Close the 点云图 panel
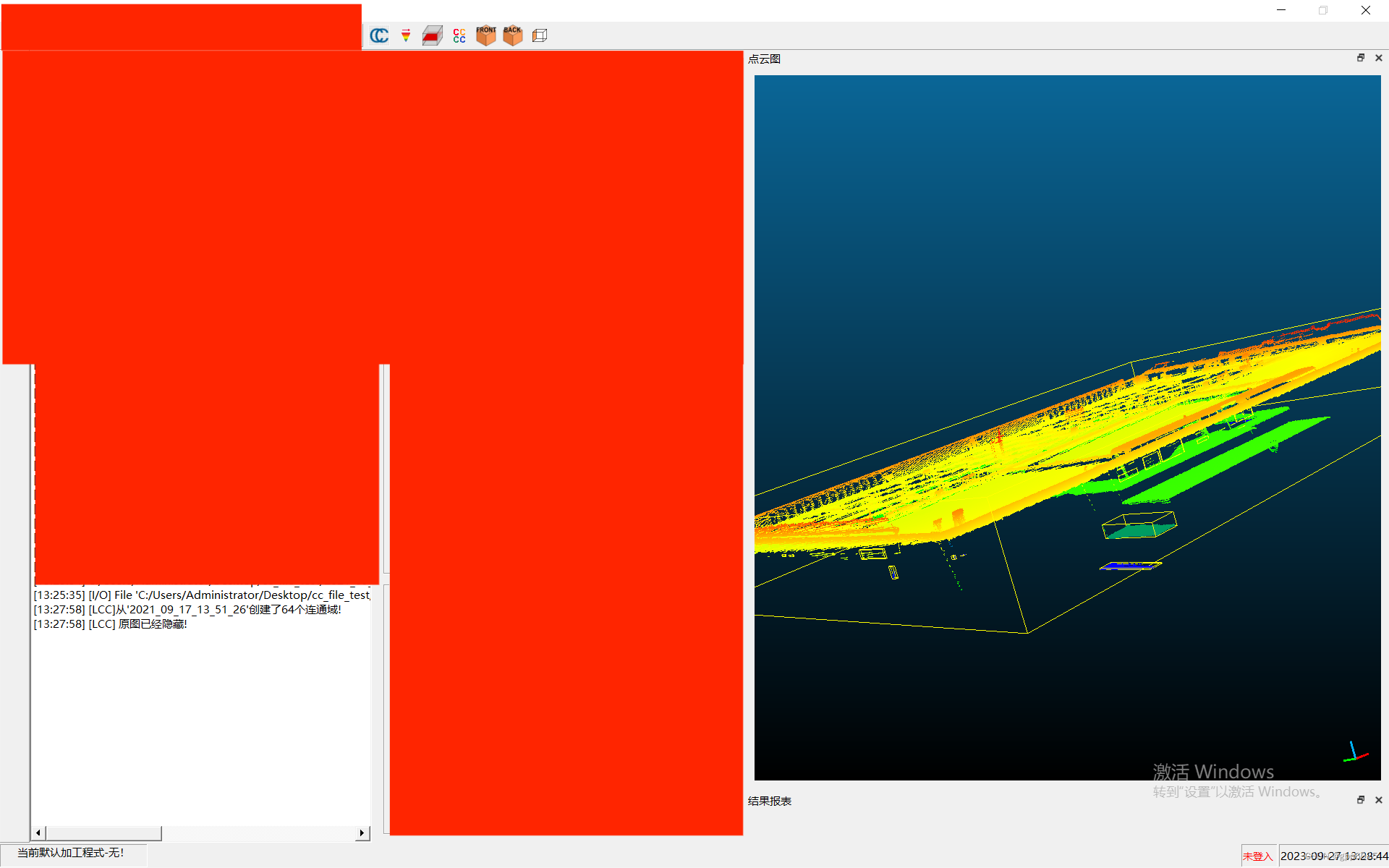The image size is (1389, 868). [1378, 58]
